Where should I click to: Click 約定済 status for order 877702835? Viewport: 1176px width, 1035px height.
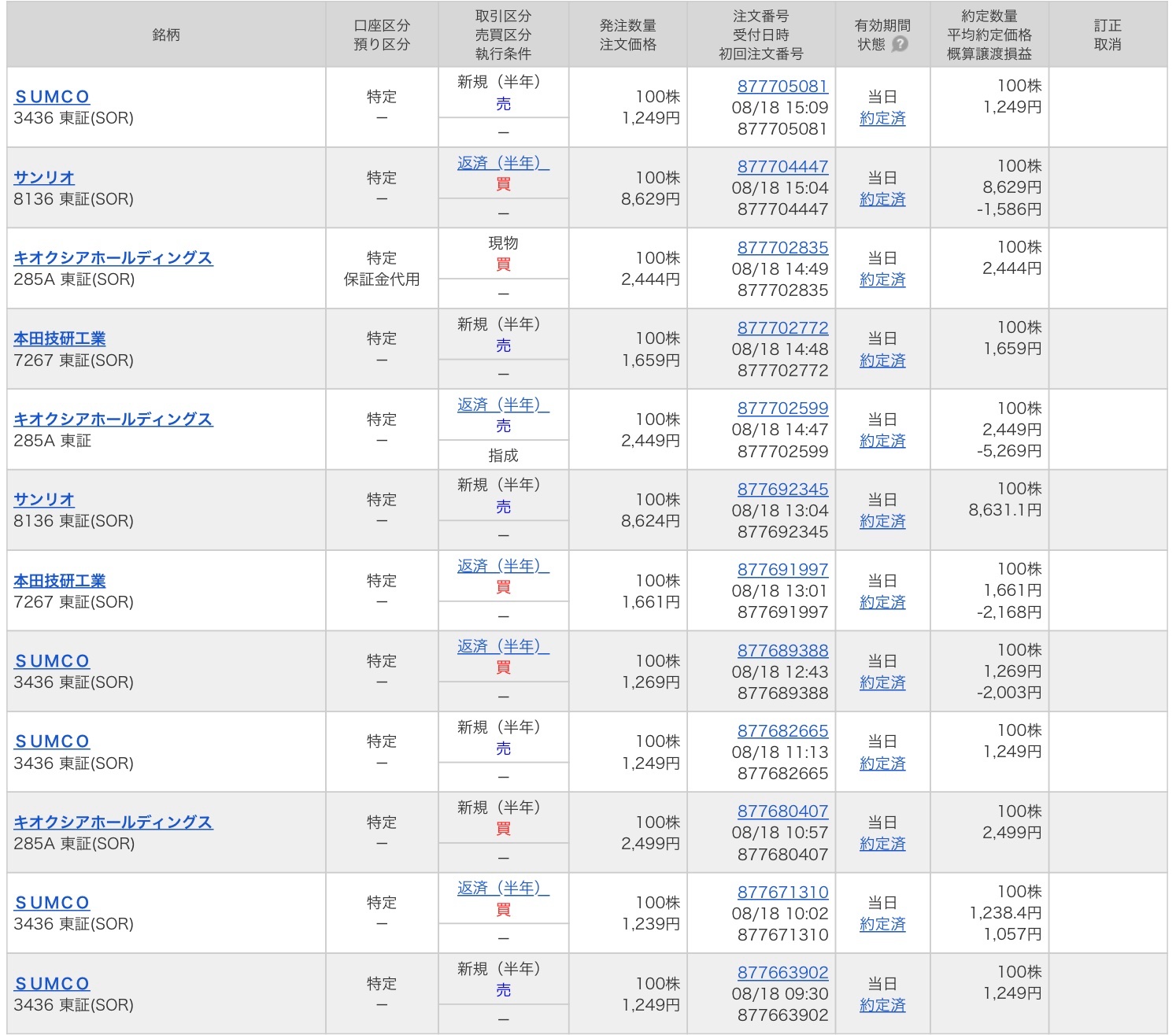tap(882, 279)
